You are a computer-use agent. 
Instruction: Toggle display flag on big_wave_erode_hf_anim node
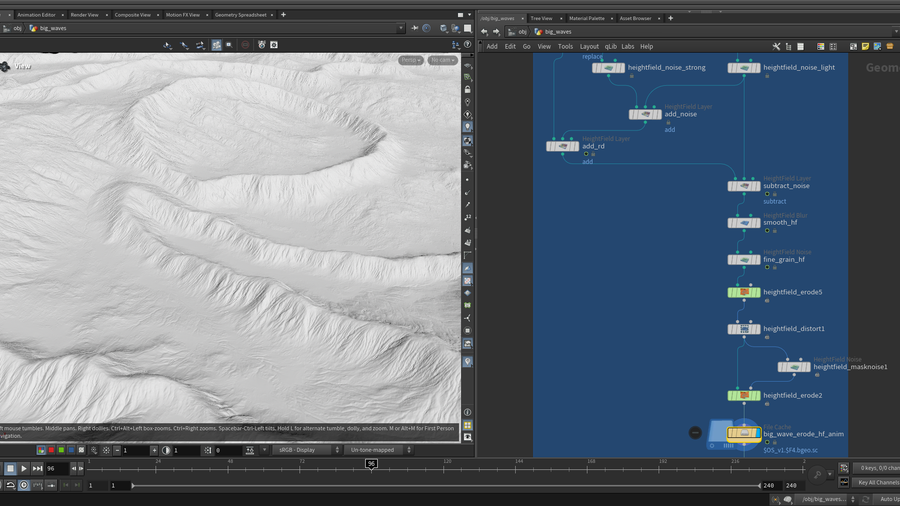(x=758, y=434)
